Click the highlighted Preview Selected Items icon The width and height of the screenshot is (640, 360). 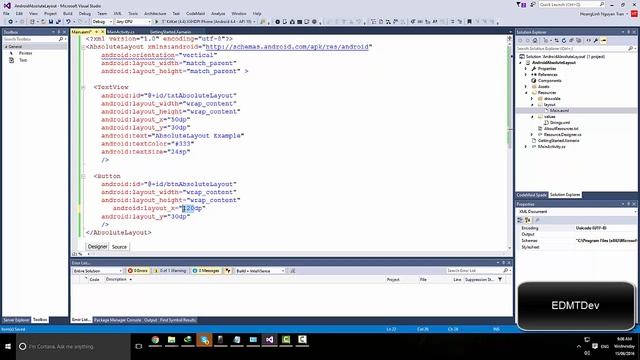click(604, 40)
